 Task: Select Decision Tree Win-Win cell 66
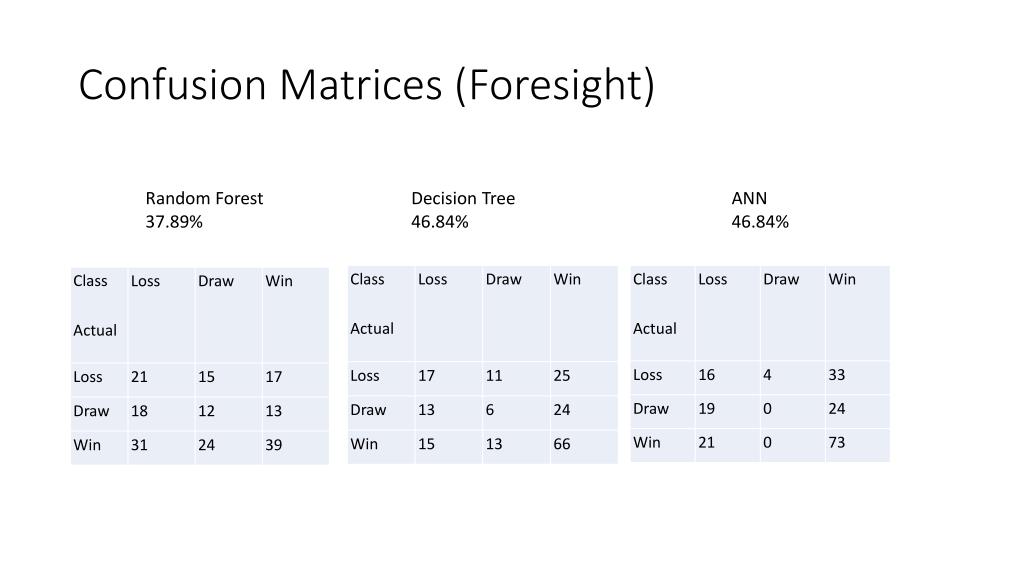point(562,444)
